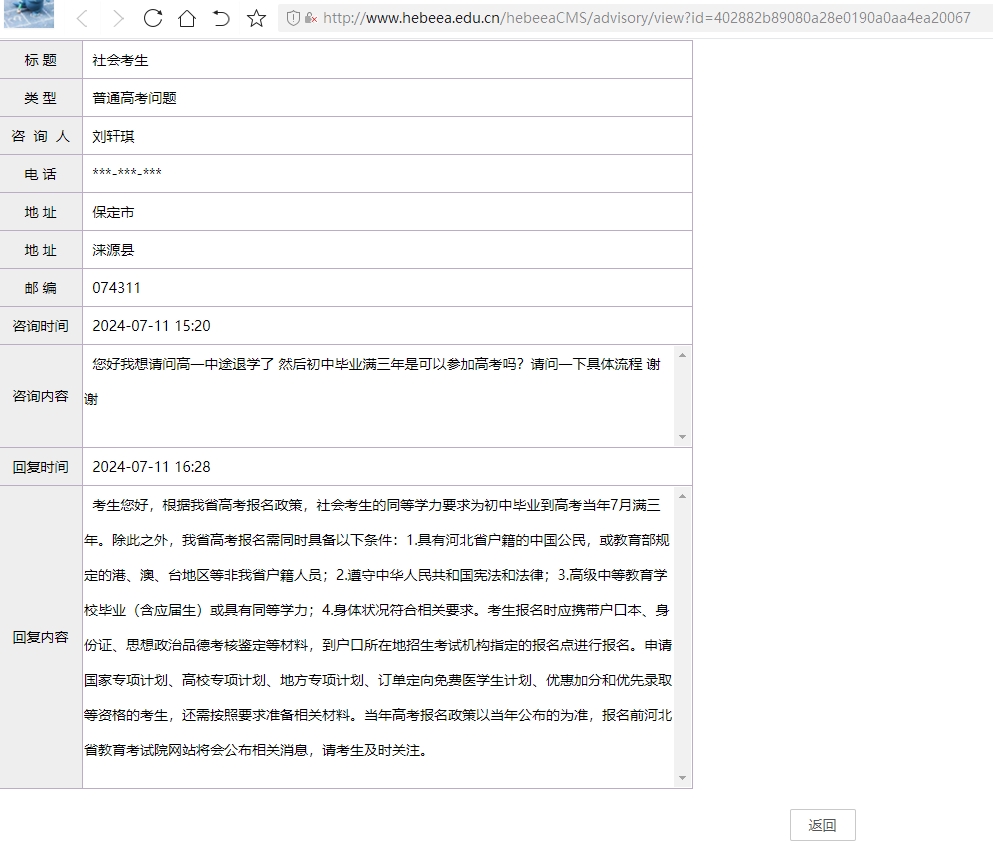This screenshot has height=855, width=993.
Task: Click the 电话 row label
Action: (41, 174)
